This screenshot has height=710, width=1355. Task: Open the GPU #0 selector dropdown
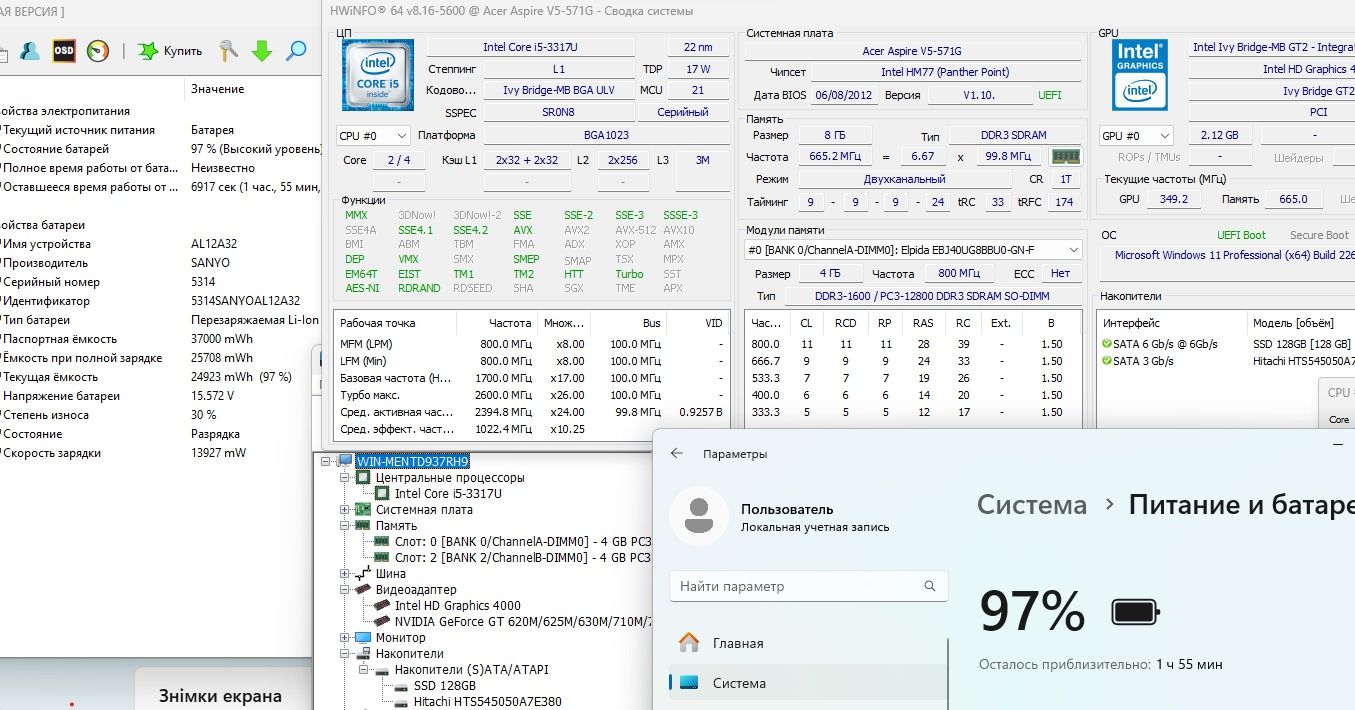[1136, 135]
